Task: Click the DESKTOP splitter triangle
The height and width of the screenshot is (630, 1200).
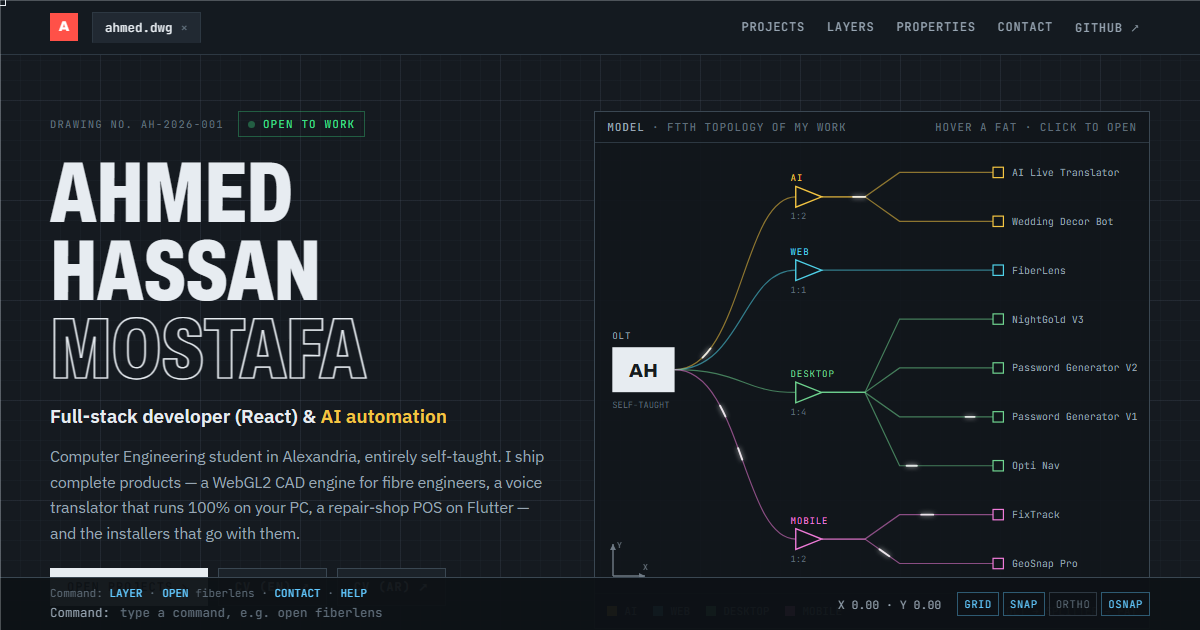Action: click(808, 392)
